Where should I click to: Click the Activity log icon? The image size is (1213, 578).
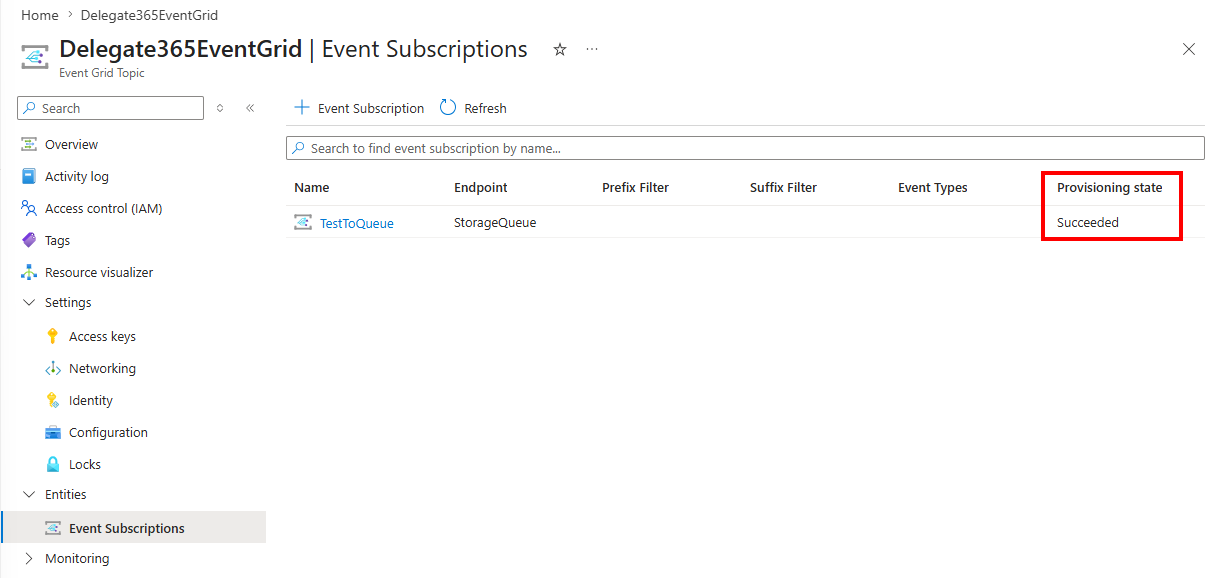29,177
